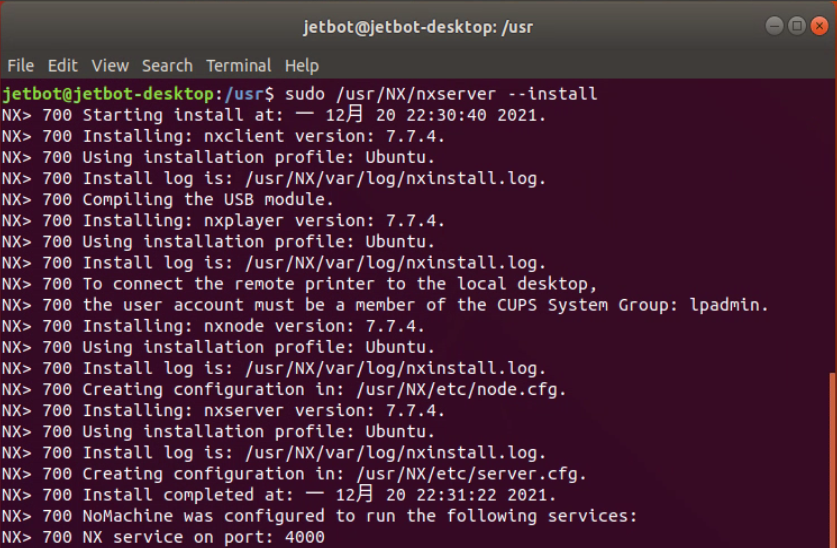Click line 'To connect the remote printer'
The image size is (837, 548).
pos(299,284)
